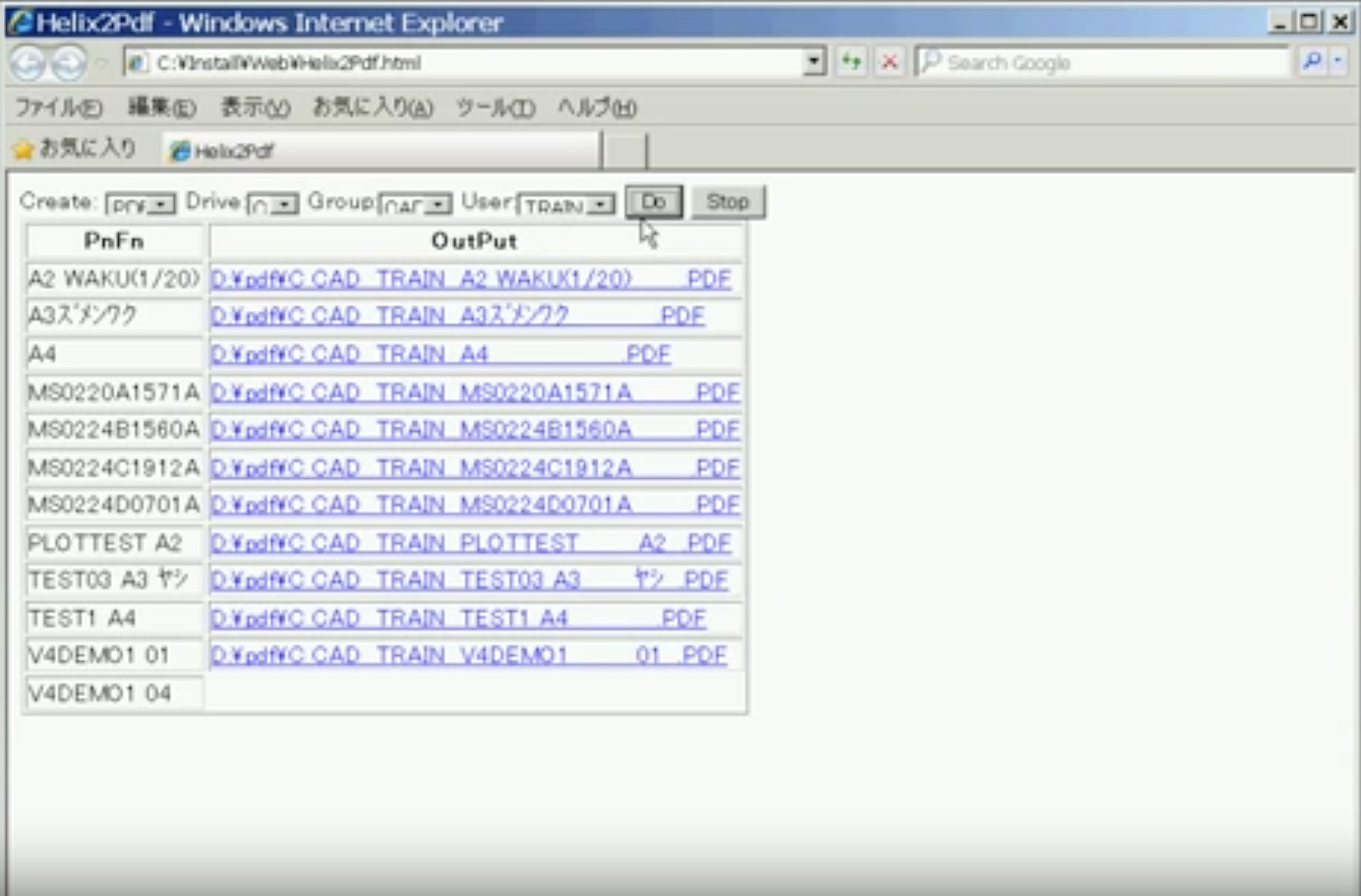Click the Stop button
1361x896 pixels.
click(x=728, y=202)
